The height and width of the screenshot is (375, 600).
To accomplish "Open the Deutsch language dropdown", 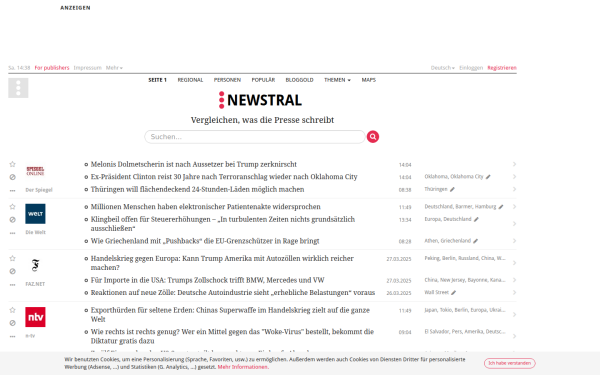I will 442,68.
